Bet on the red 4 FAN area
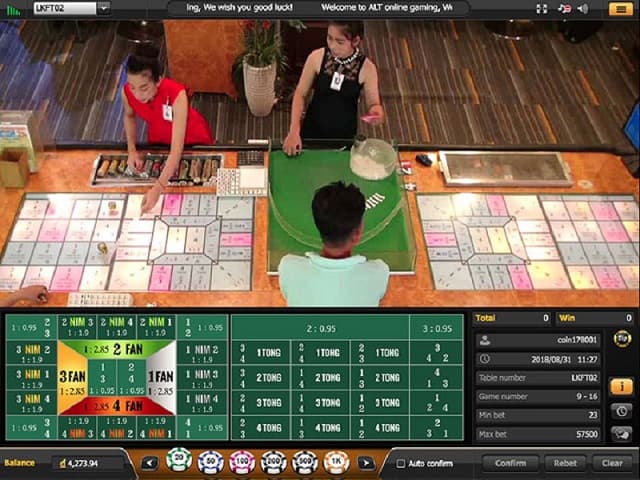 point(117,405)
